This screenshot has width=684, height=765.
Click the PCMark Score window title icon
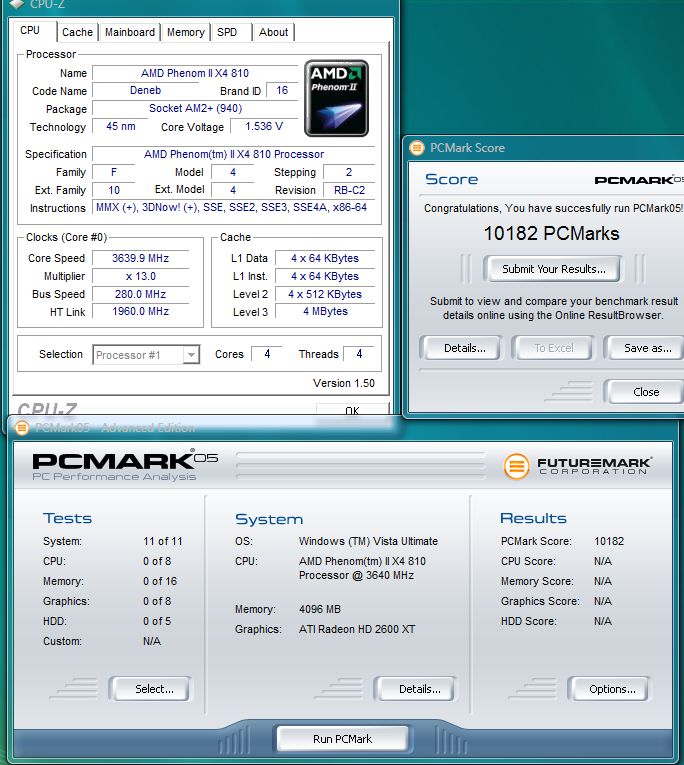click(x=417, y=147)
